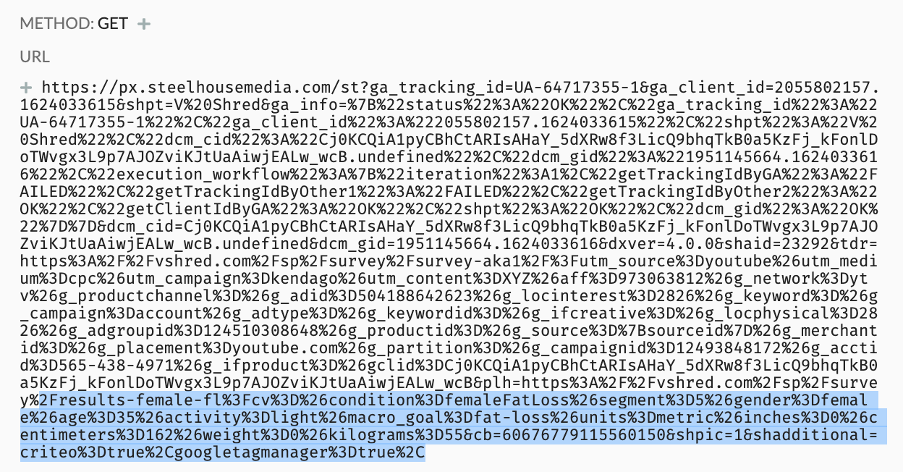Click the shaid=23292 parameter text
The image size is (904, 472).
[778, 244]
